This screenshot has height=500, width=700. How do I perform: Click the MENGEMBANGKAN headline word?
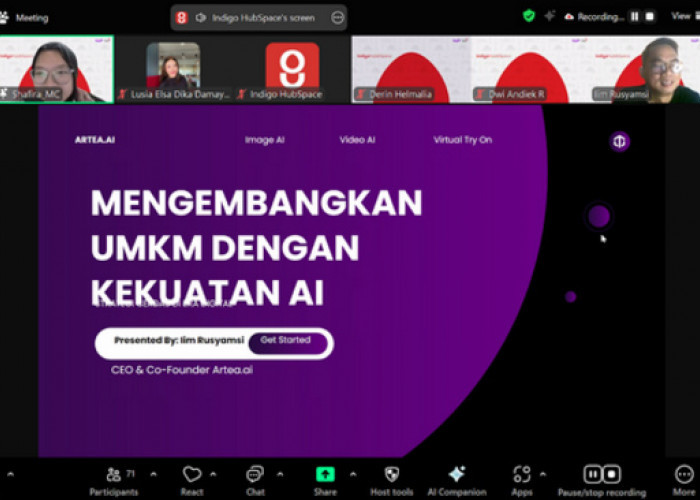click(256, 203)
